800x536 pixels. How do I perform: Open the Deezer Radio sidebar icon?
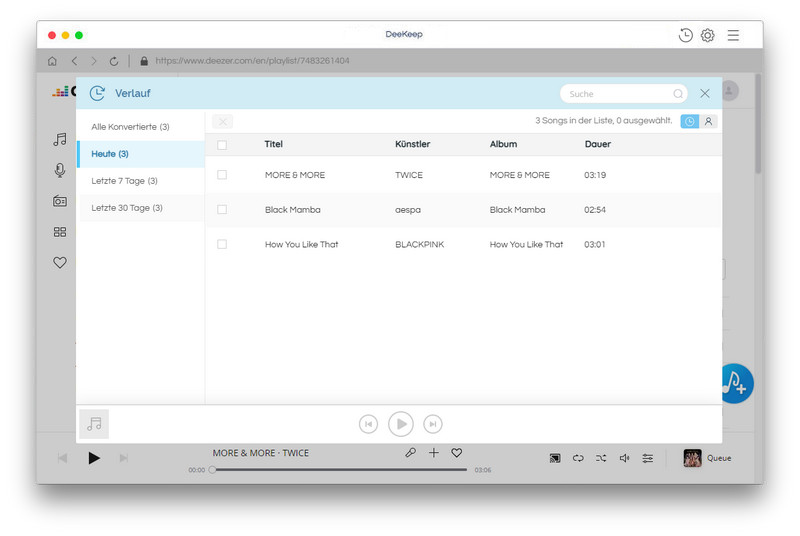tap(60, 201)
